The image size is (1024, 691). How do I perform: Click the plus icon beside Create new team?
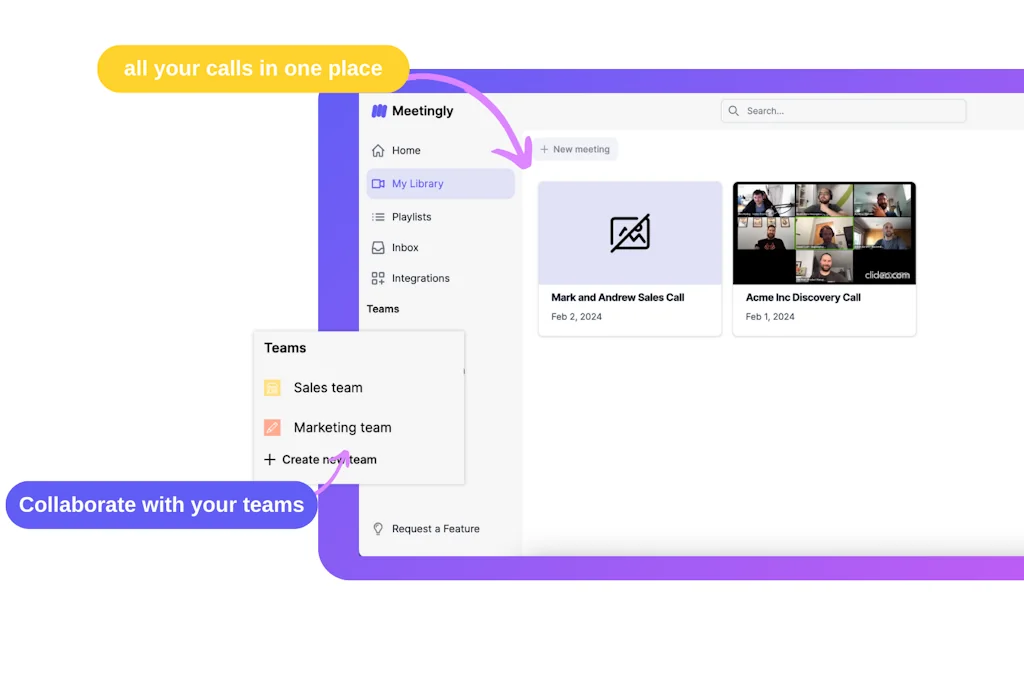point(270,460)
